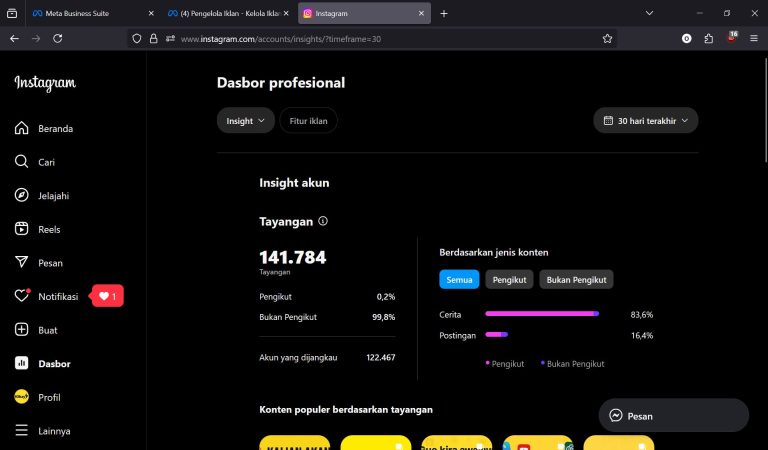Image resolution: width=768 pixels, height=450 pixels.
Task: Open Firefox View icon at top left
Action: [12, 14]
